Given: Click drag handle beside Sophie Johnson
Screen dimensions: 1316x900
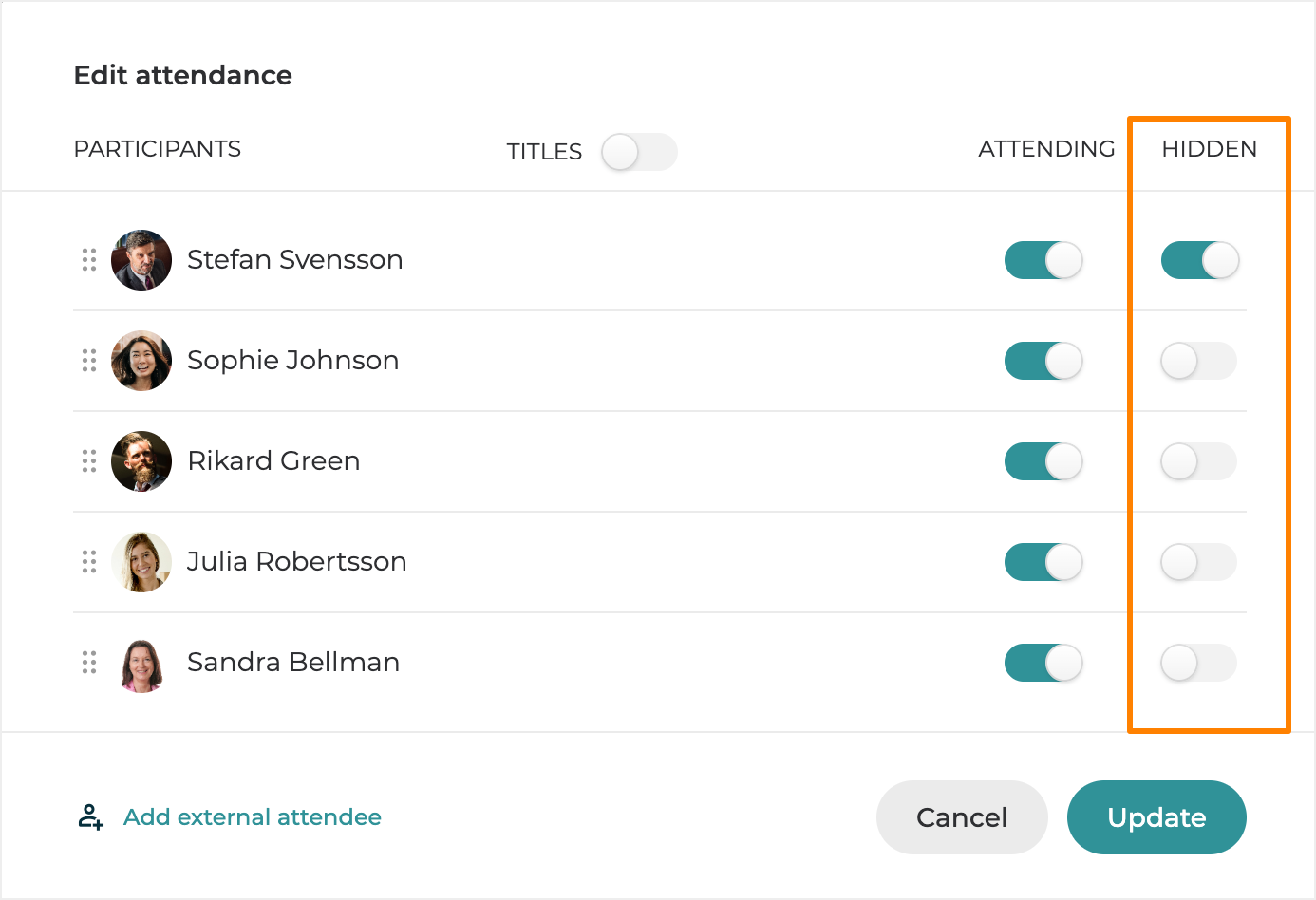Looking at the screenshot, I should pos(89,361).
